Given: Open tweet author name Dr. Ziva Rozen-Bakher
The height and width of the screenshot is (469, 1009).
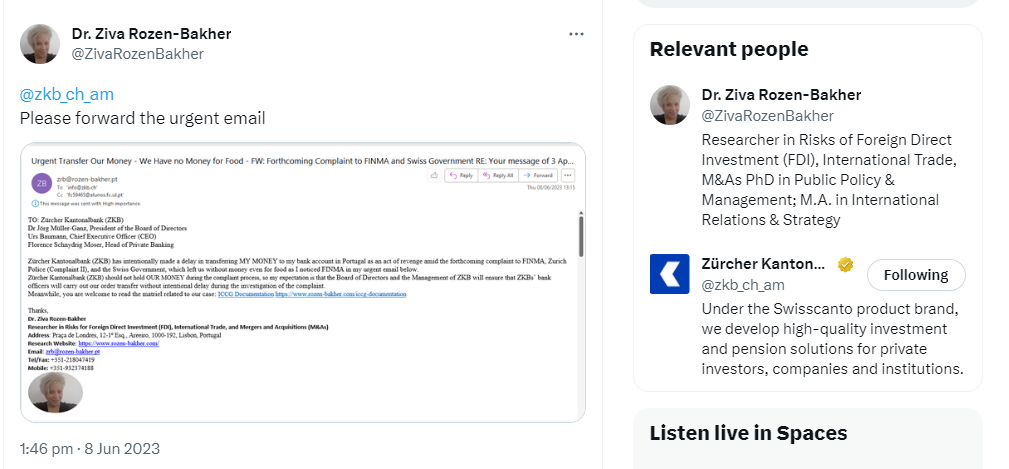Looking at the screenshot, I should (x=151, y=33).
